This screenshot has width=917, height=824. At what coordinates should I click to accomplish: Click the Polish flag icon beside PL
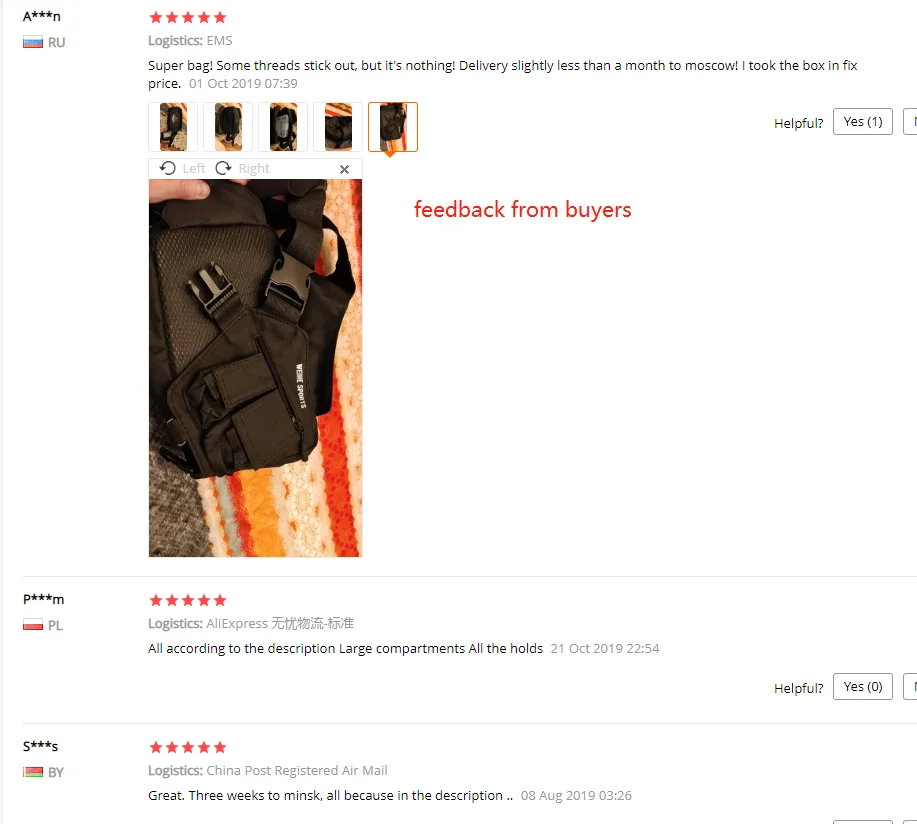pos(33,625)
